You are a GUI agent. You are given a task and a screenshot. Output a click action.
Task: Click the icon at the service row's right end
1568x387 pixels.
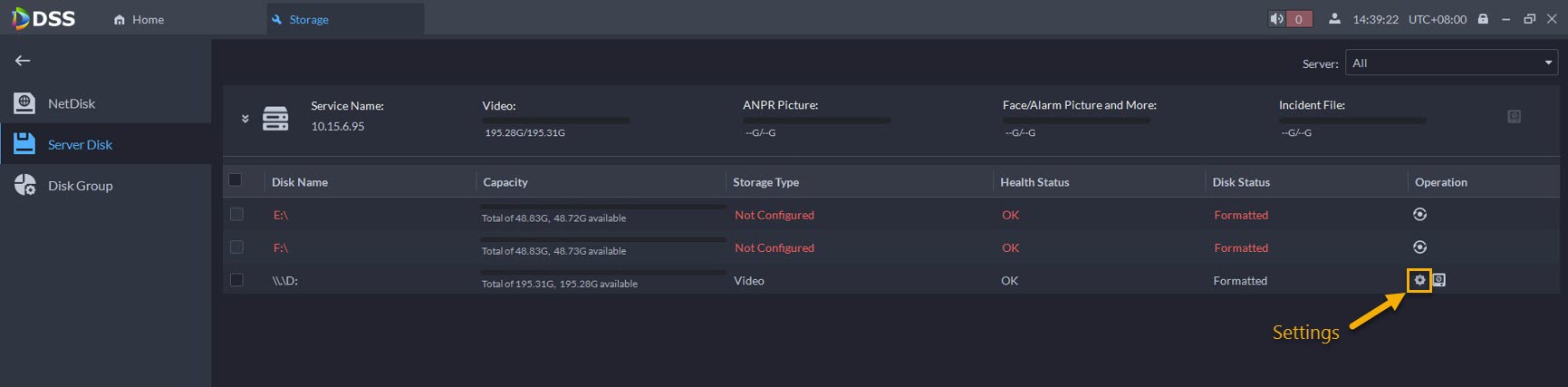coord(1514,117)
